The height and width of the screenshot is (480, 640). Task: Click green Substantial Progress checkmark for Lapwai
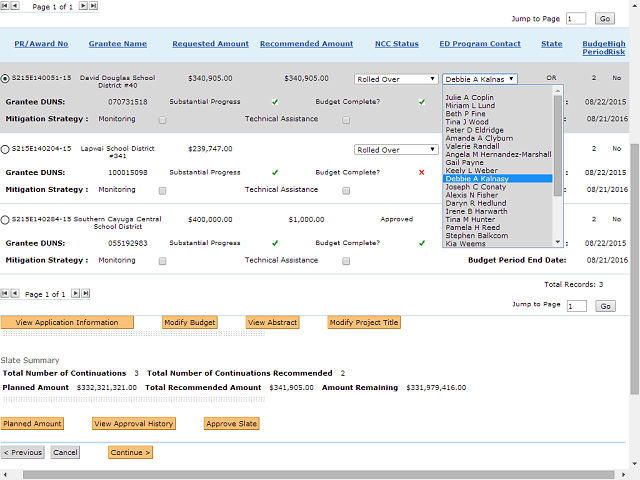click(x=275, y=172)
